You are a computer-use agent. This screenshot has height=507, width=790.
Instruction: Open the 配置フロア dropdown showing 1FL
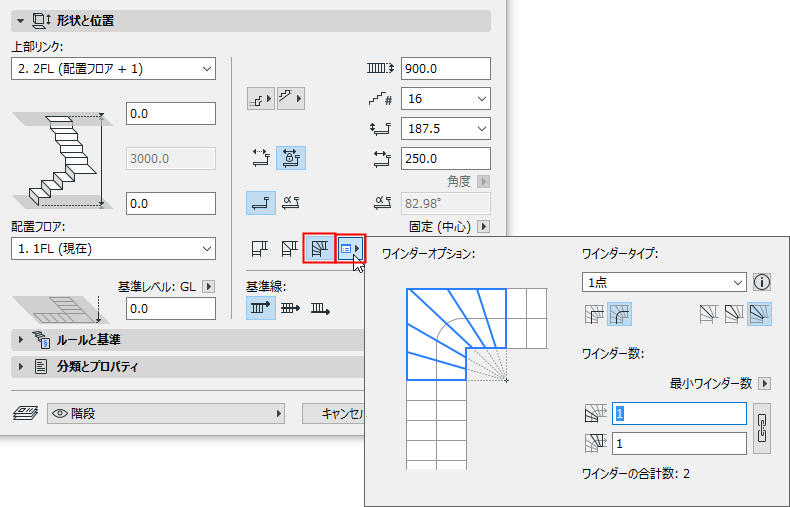coord(113,248)
